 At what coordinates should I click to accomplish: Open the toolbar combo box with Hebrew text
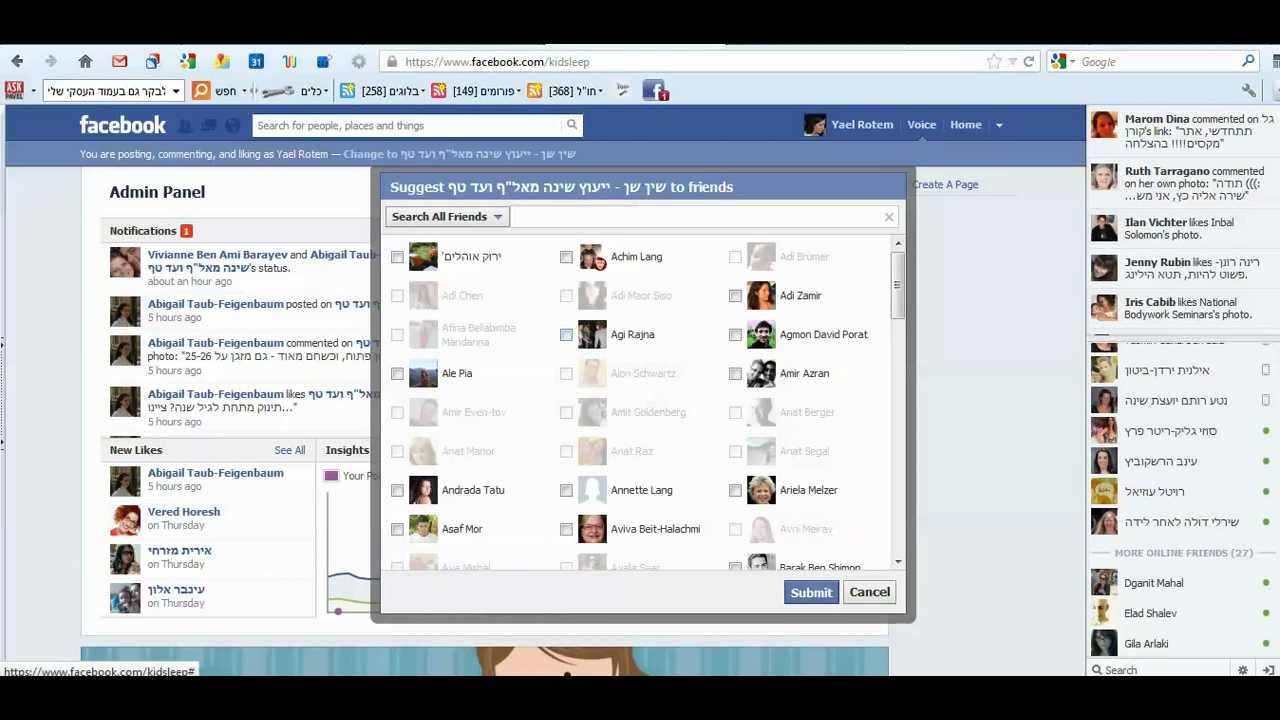click(x=113, y=91)
